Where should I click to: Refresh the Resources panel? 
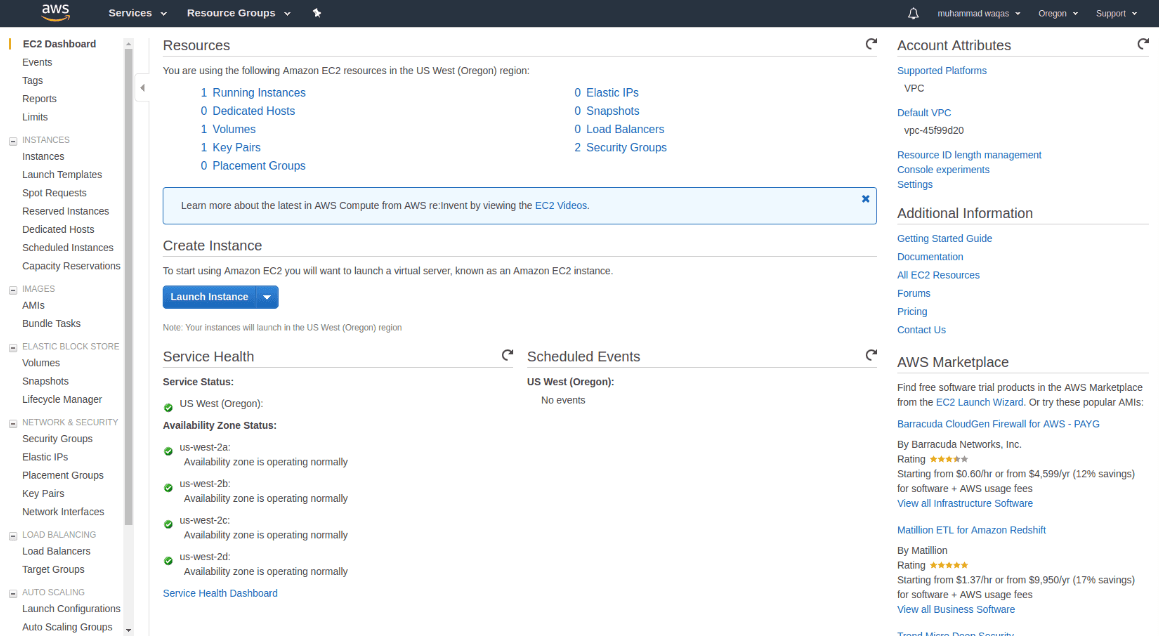pos(870,44)
